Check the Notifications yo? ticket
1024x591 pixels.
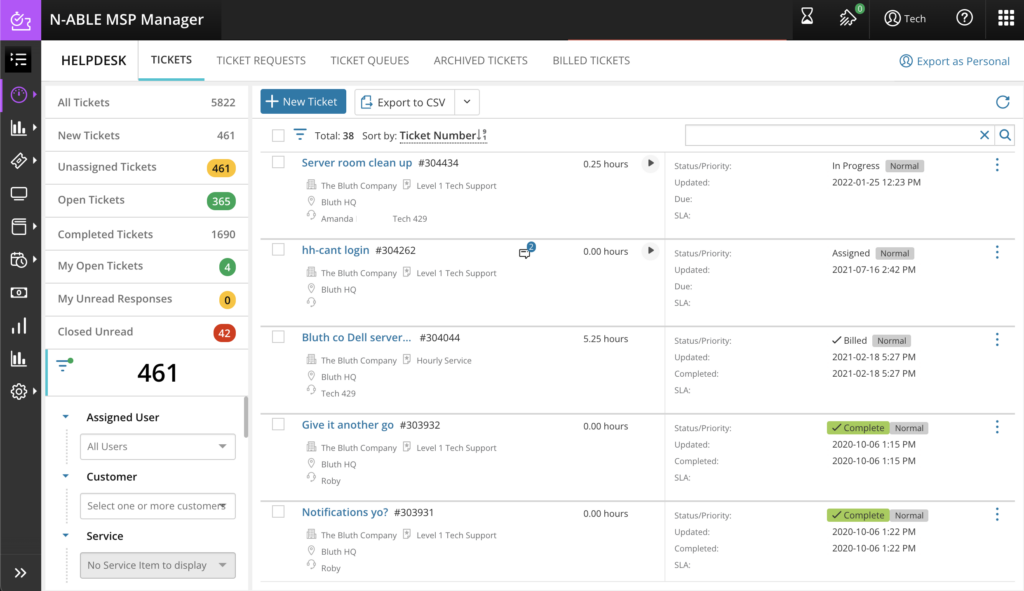(278, 512)
